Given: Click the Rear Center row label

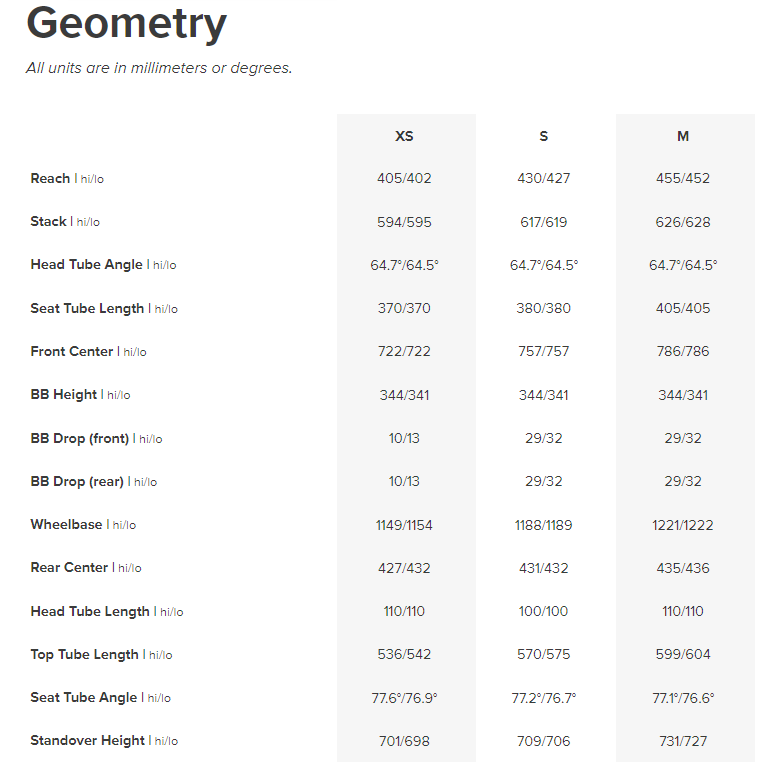Looking at the screenshot, I should pyautogui.click(x=69, y=567).
